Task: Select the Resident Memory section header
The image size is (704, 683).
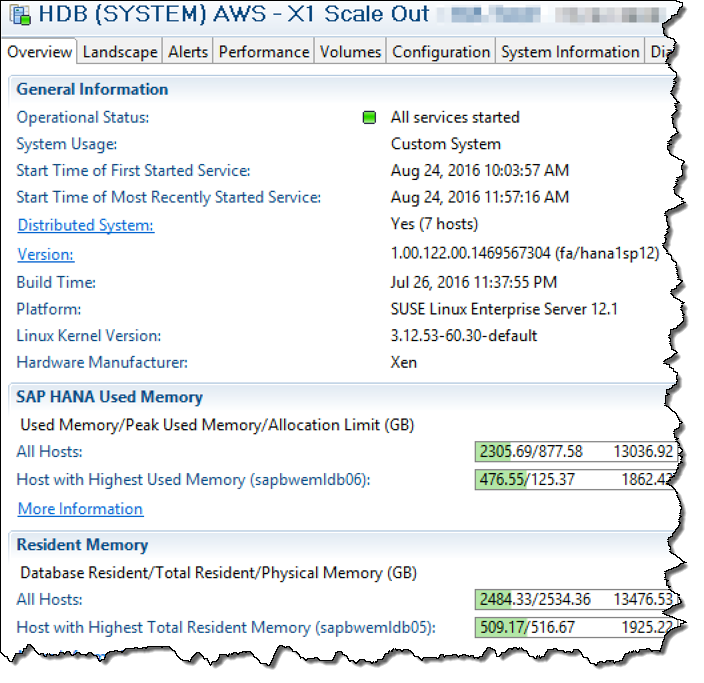Action: coord(82,545)
